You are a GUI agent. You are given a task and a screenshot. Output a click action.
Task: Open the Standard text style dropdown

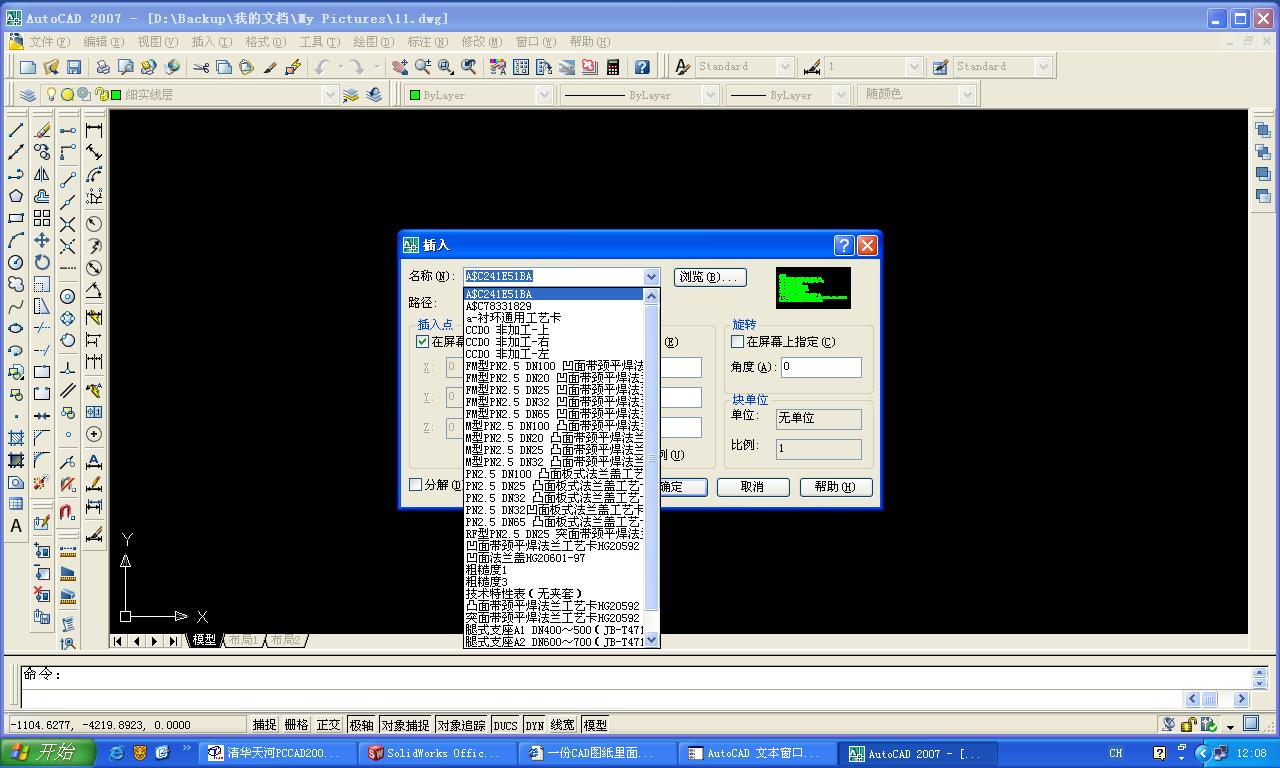[784, 67]
